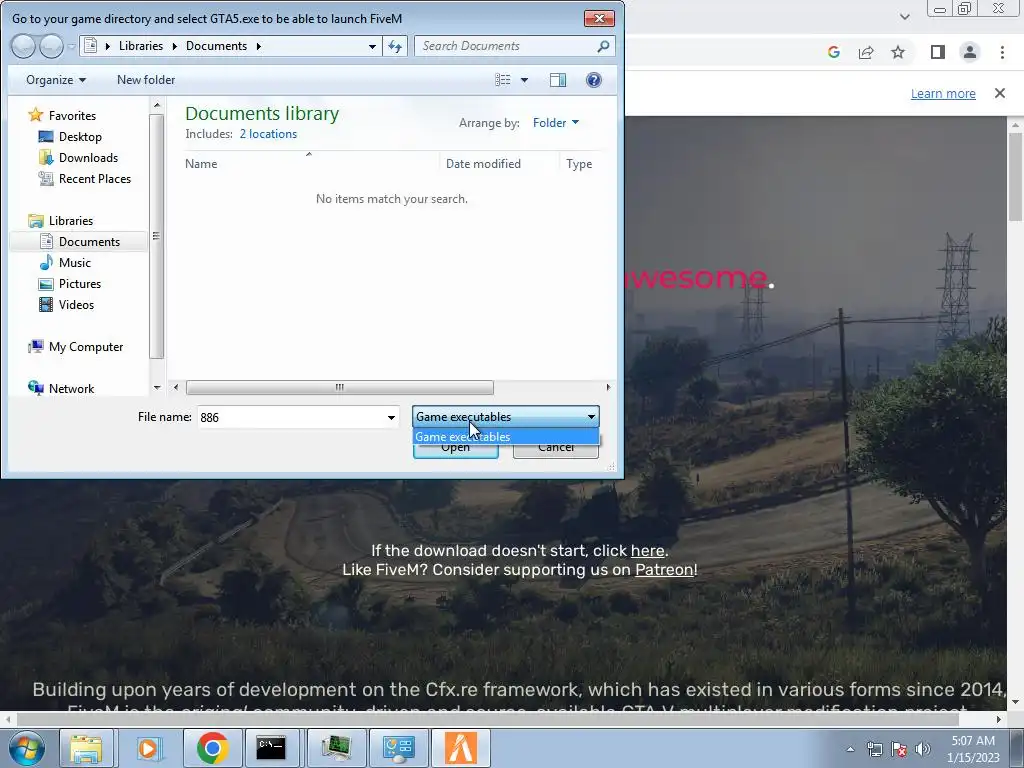Click the sidebar scroll down arrow
The width and height of the screenshot is (1024, 768).
(157, 388)
